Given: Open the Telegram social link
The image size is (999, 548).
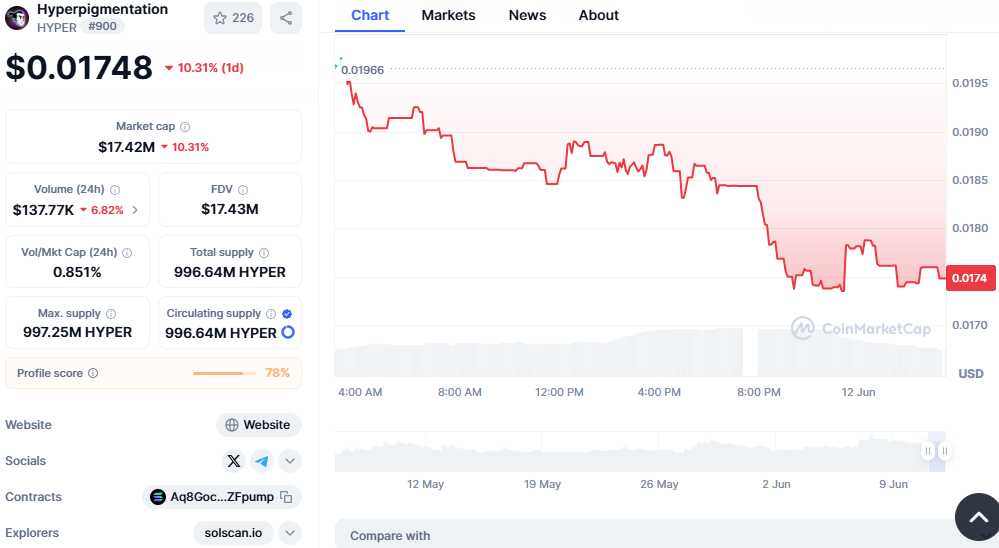Looking at the screenshot, I should (261, 461).
